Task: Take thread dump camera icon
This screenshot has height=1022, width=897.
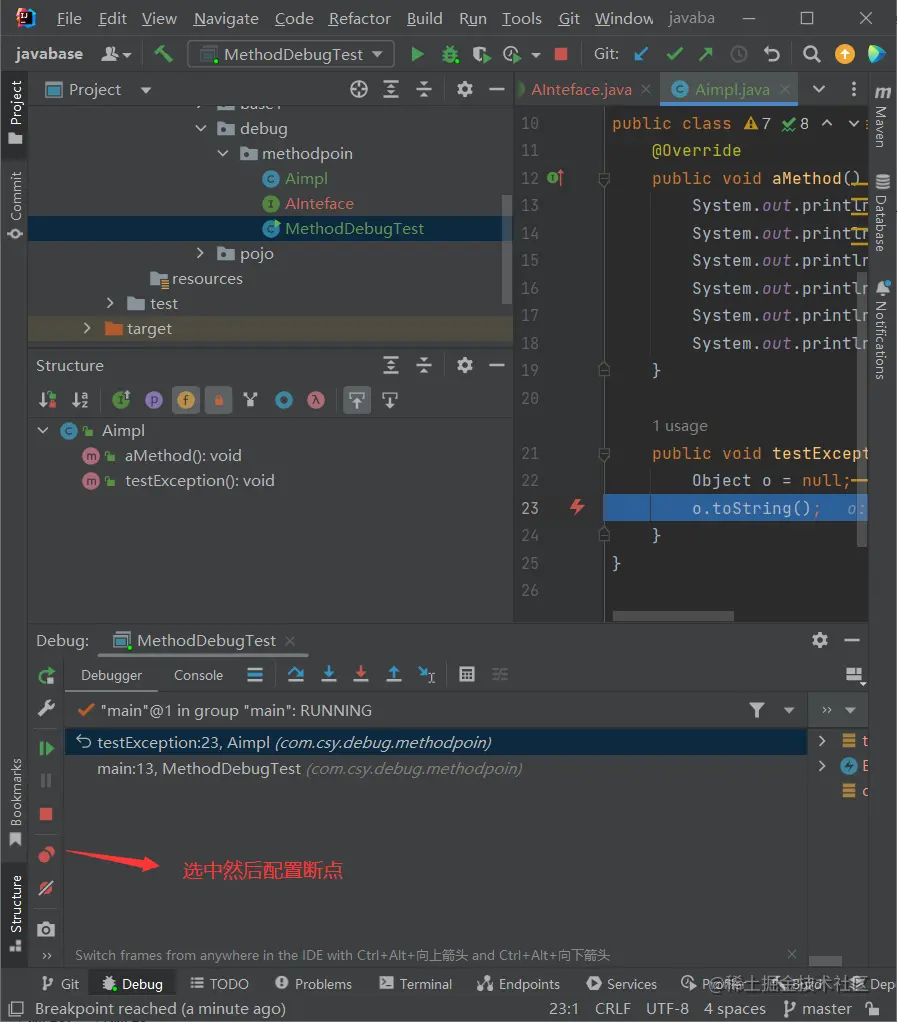Action: tap(46, 929)
